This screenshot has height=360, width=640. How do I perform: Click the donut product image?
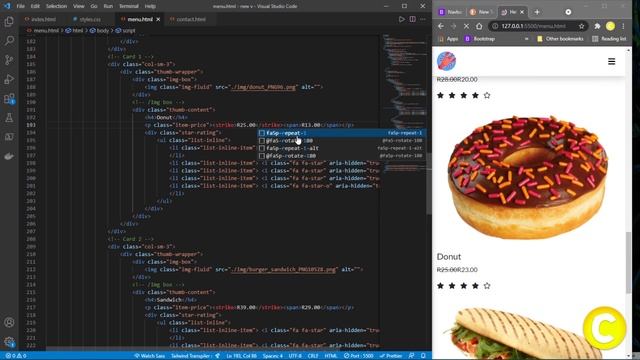[x=528, y=178]
